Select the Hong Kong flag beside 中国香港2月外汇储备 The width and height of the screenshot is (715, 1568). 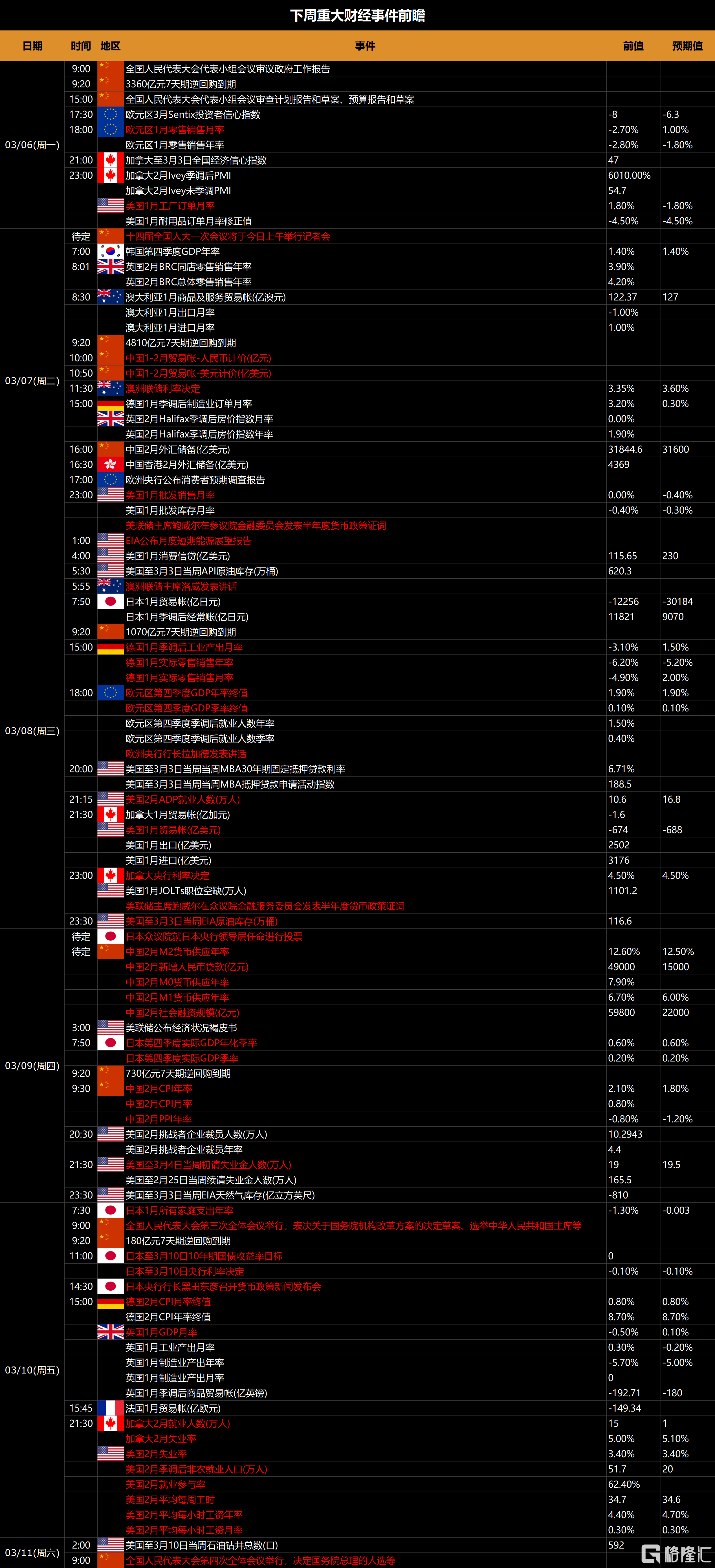110,465
